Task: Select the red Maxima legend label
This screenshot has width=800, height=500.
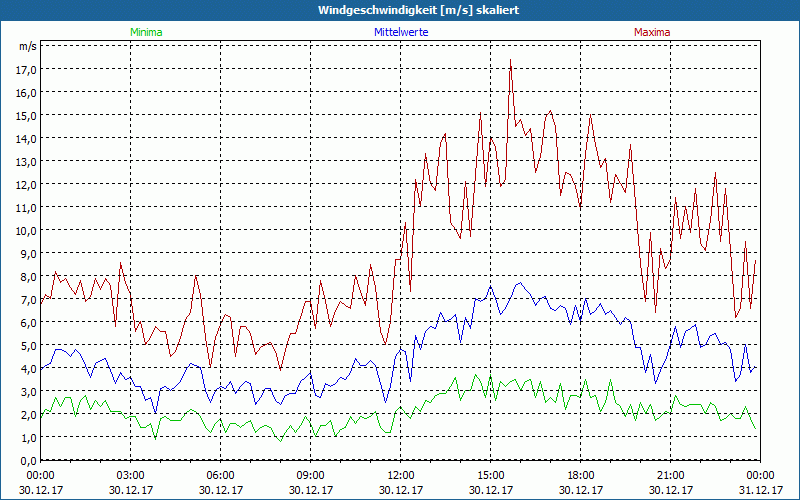Action: (x=652, y=32)
